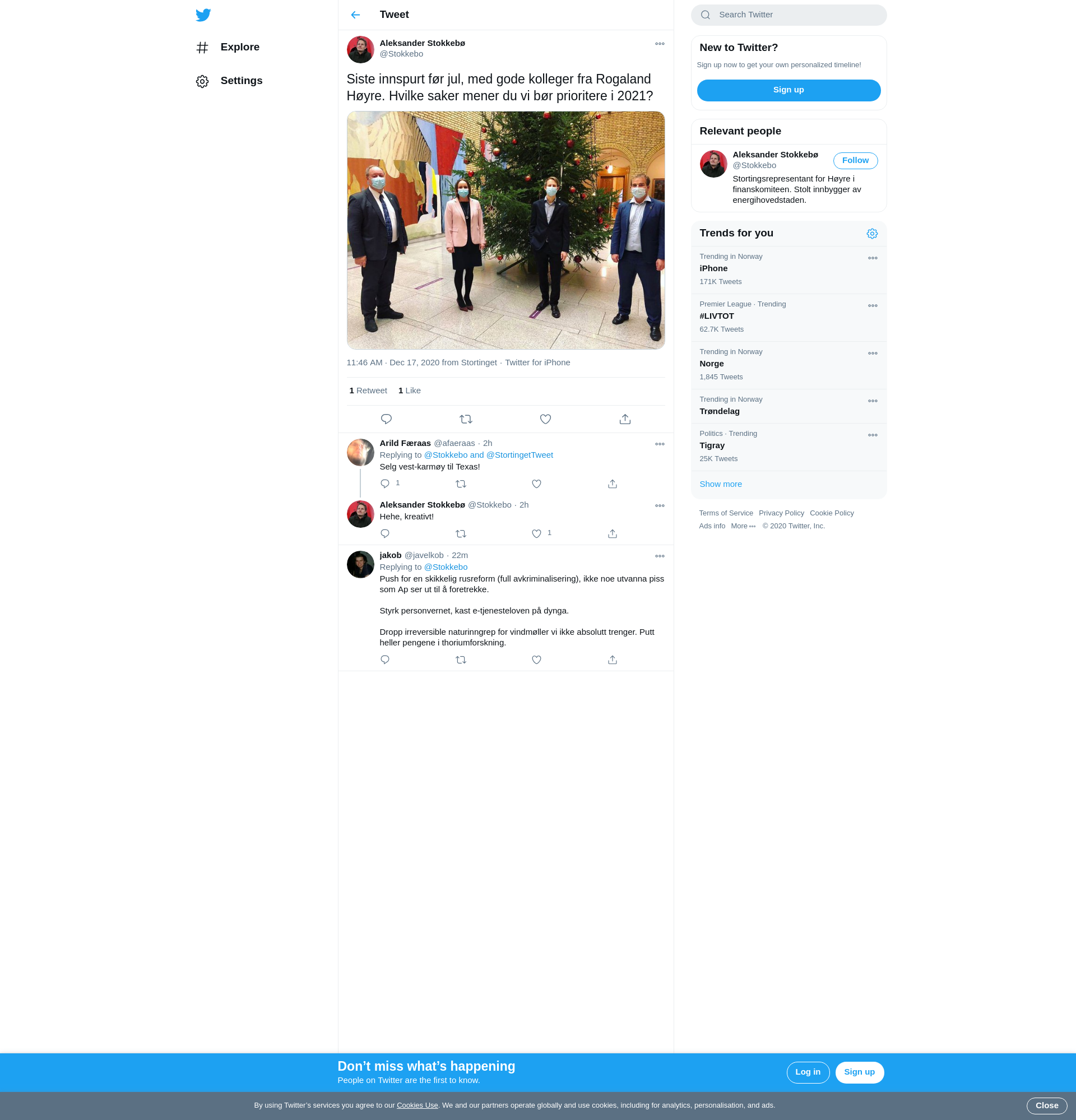
Task: Retweet the main tweet
Action: point(466,419)
